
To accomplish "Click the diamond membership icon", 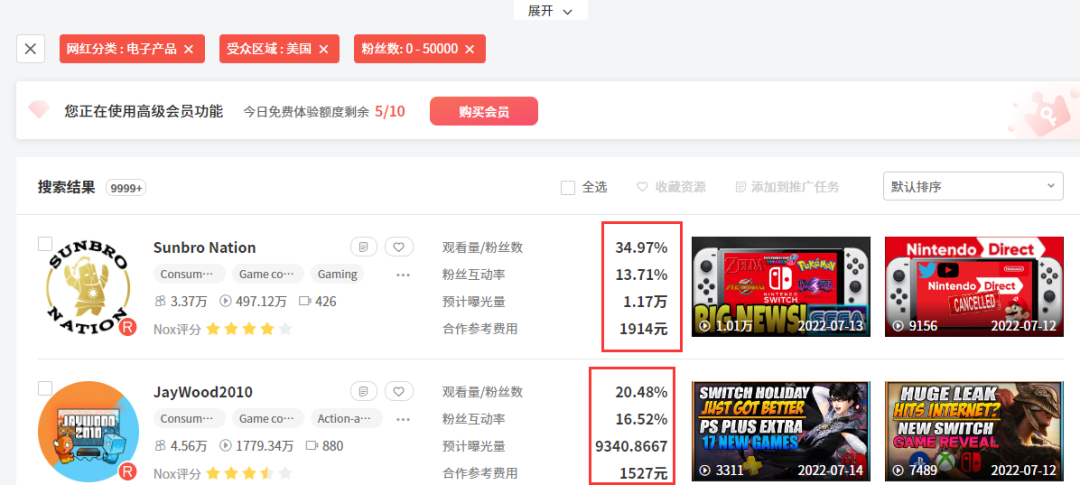I will pyautogui.click(x=39, y=110).
